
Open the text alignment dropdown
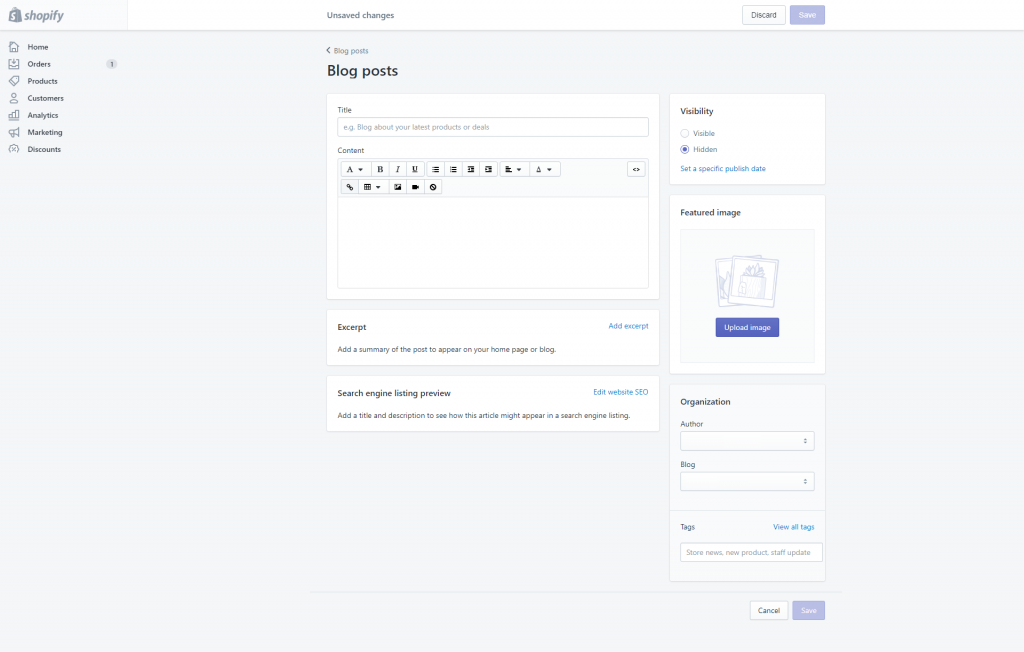pyautogui.click(x=513, y=170)
